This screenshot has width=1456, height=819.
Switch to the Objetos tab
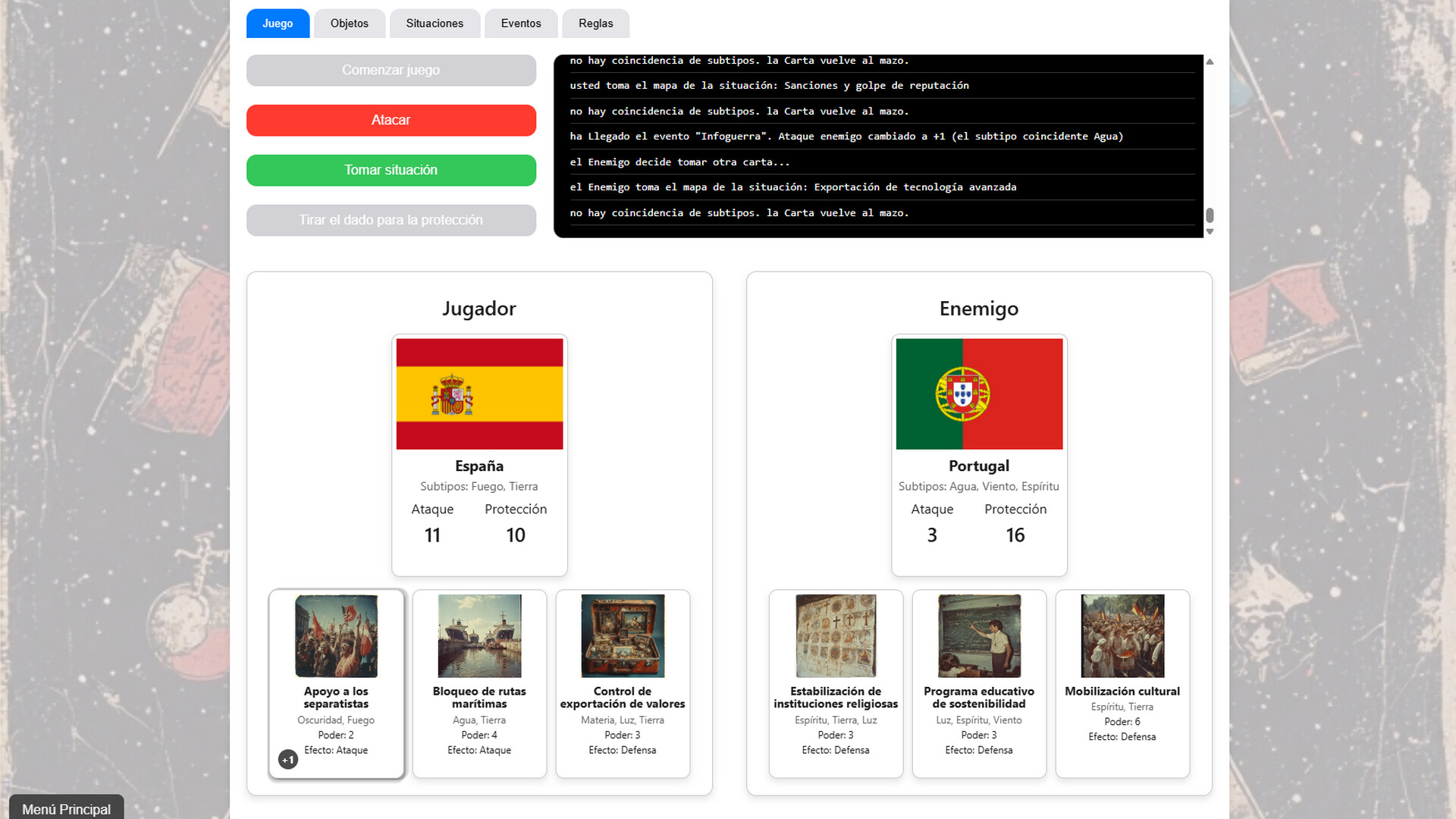[350, 24]
